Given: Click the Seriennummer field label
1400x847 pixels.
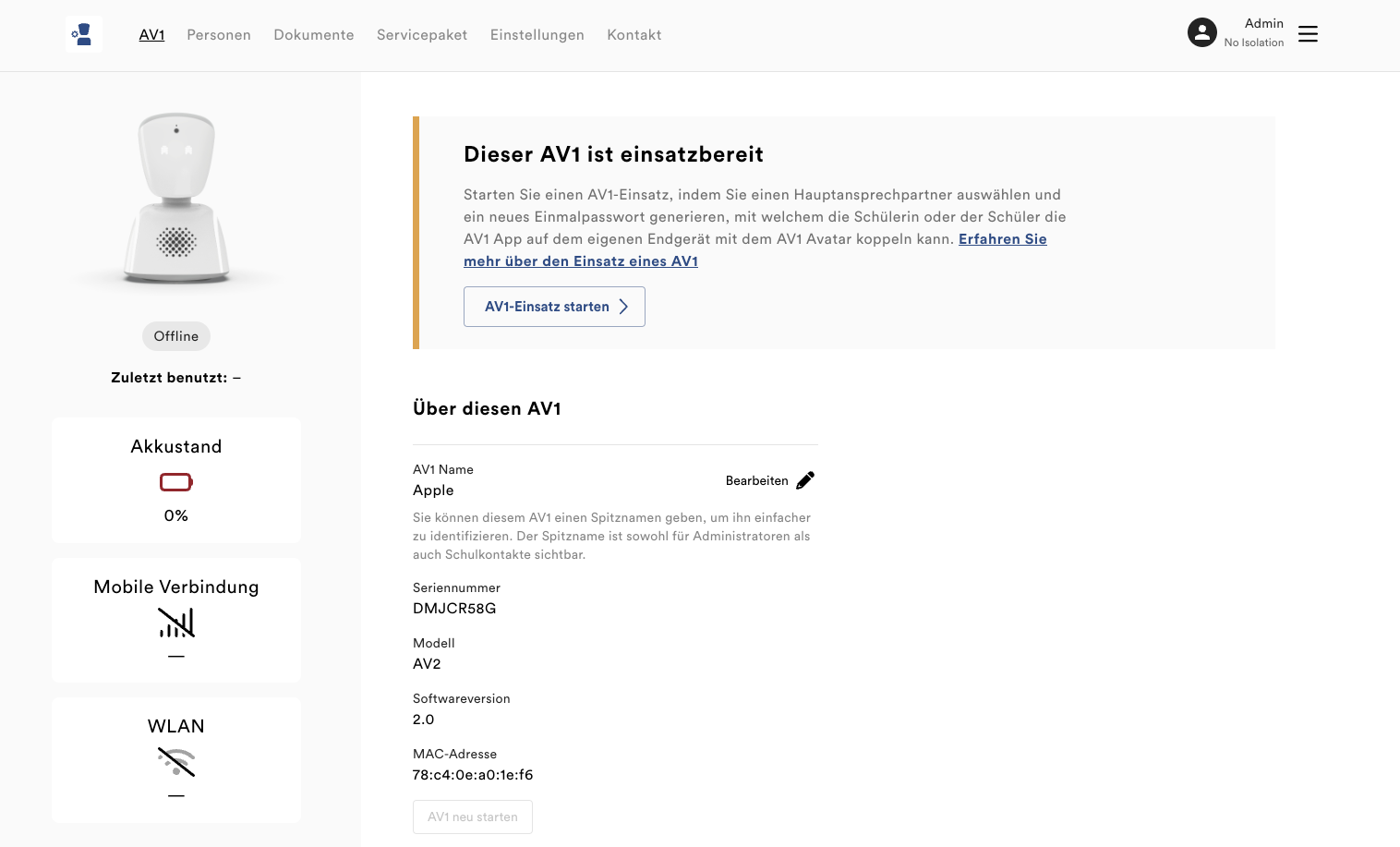Looking at the screenshot, I should pyautogui.click(x=456, y=587).
